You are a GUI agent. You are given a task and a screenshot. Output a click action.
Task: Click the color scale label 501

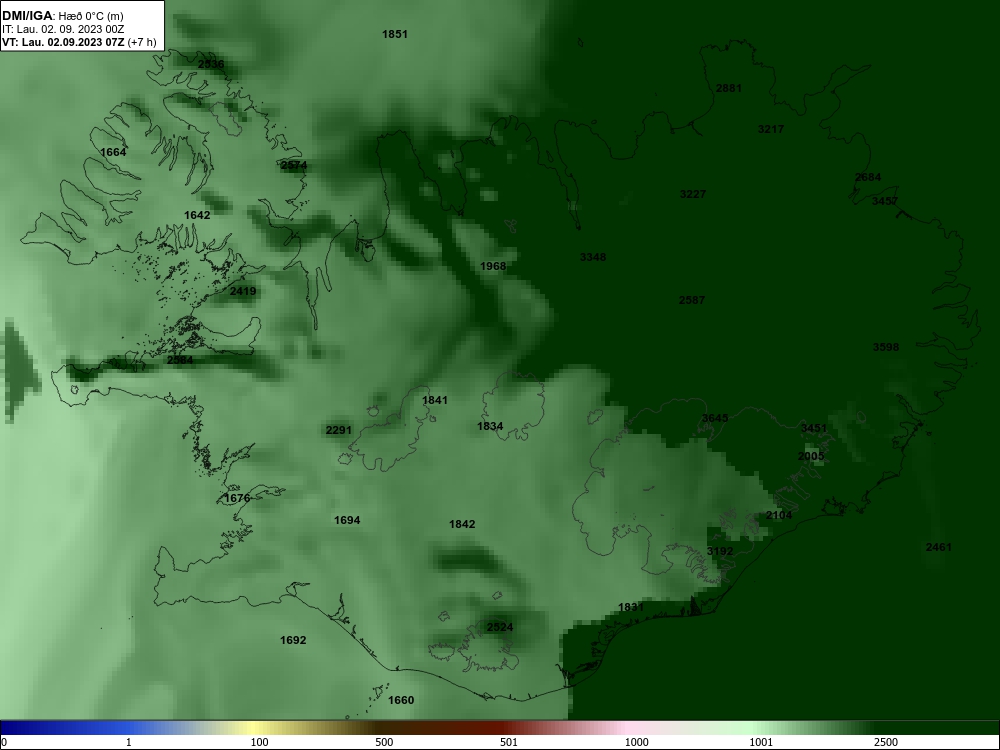point(509,743)
